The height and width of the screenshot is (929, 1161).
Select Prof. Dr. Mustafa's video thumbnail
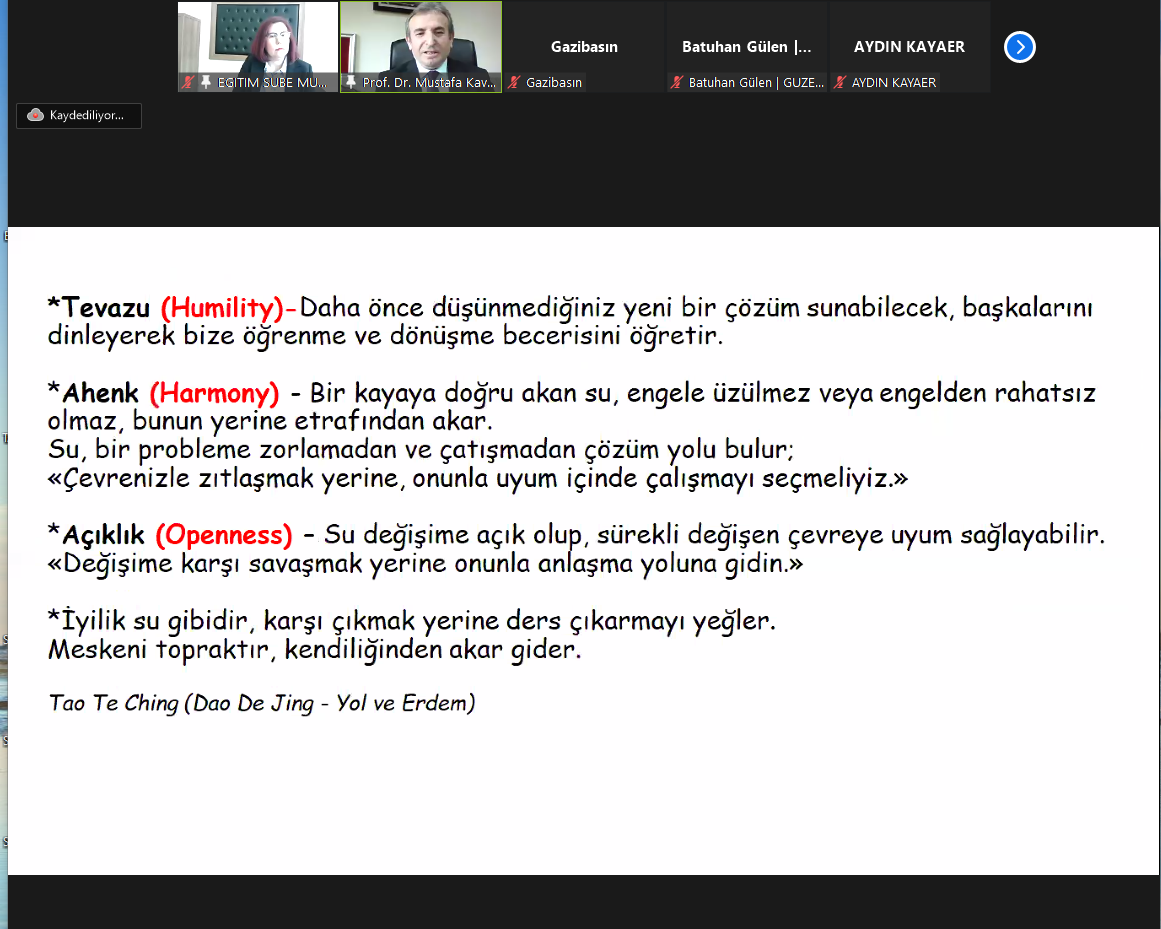[421, 47]
